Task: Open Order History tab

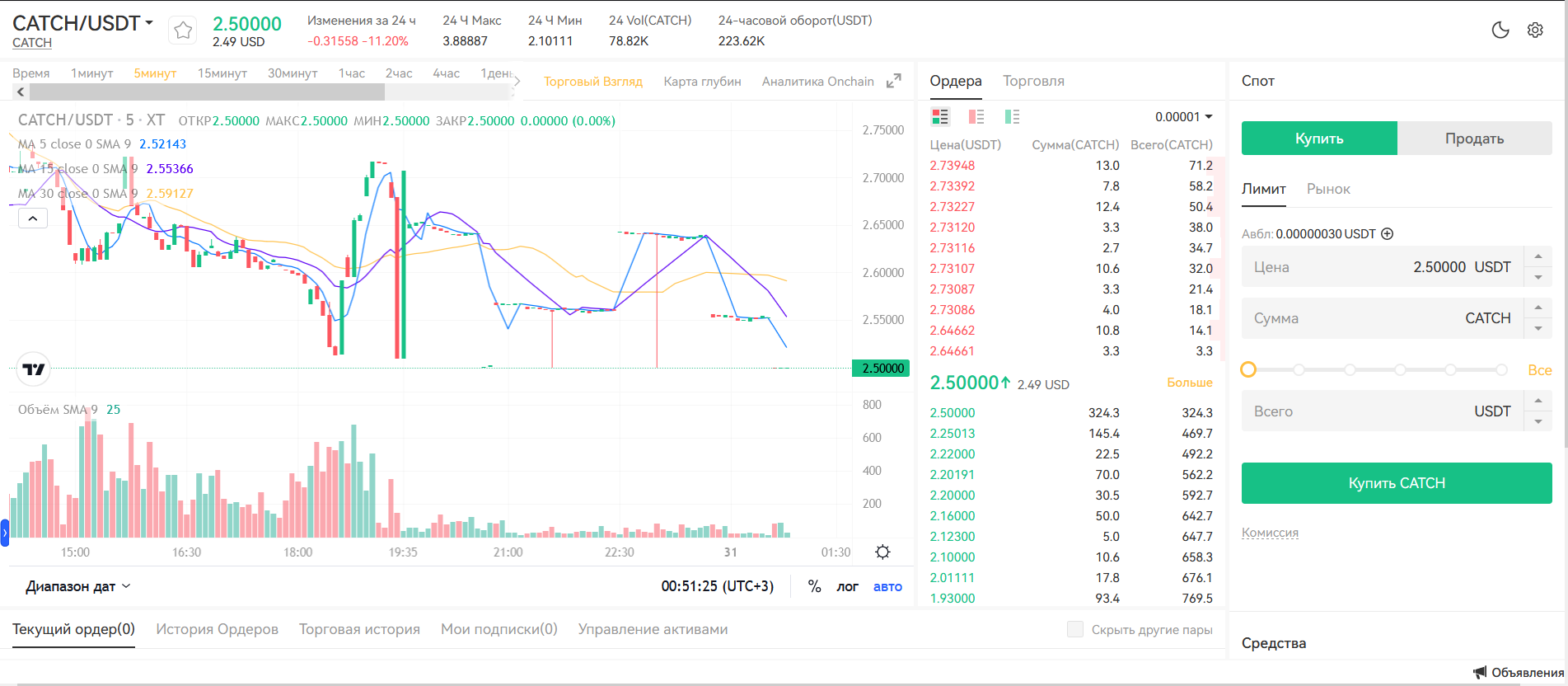Action: click(217, 629)
